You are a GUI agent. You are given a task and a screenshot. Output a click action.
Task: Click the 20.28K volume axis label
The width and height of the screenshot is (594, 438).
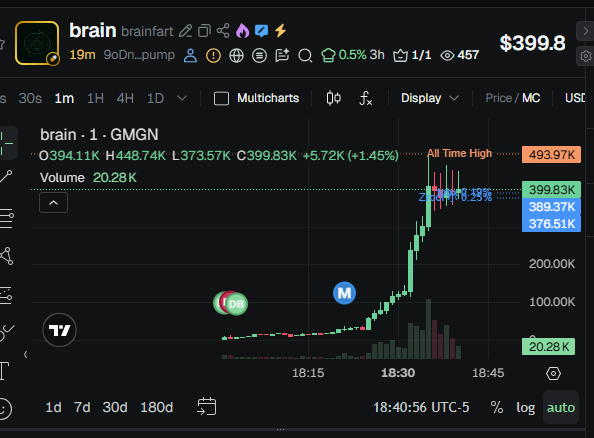[x=548, y=347]
